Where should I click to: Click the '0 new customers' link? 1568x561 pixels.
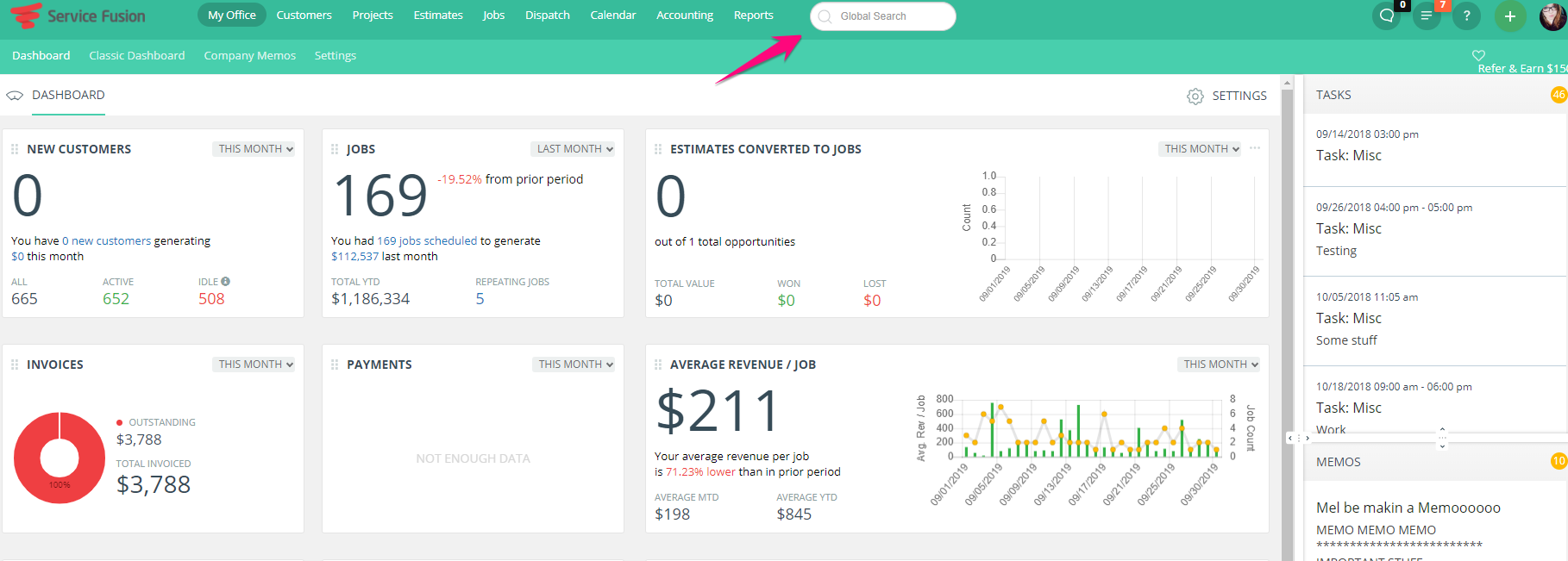click(106, 241)
